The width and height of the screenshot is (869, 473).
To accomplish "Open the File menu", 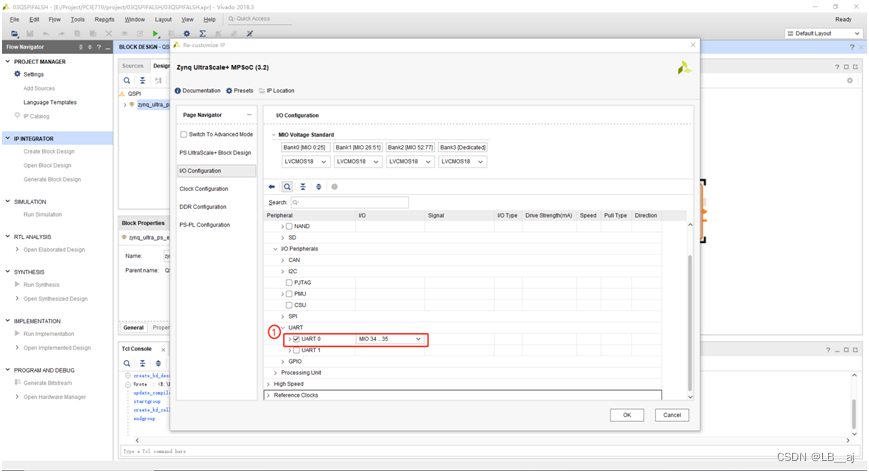I will pos(14,19).
